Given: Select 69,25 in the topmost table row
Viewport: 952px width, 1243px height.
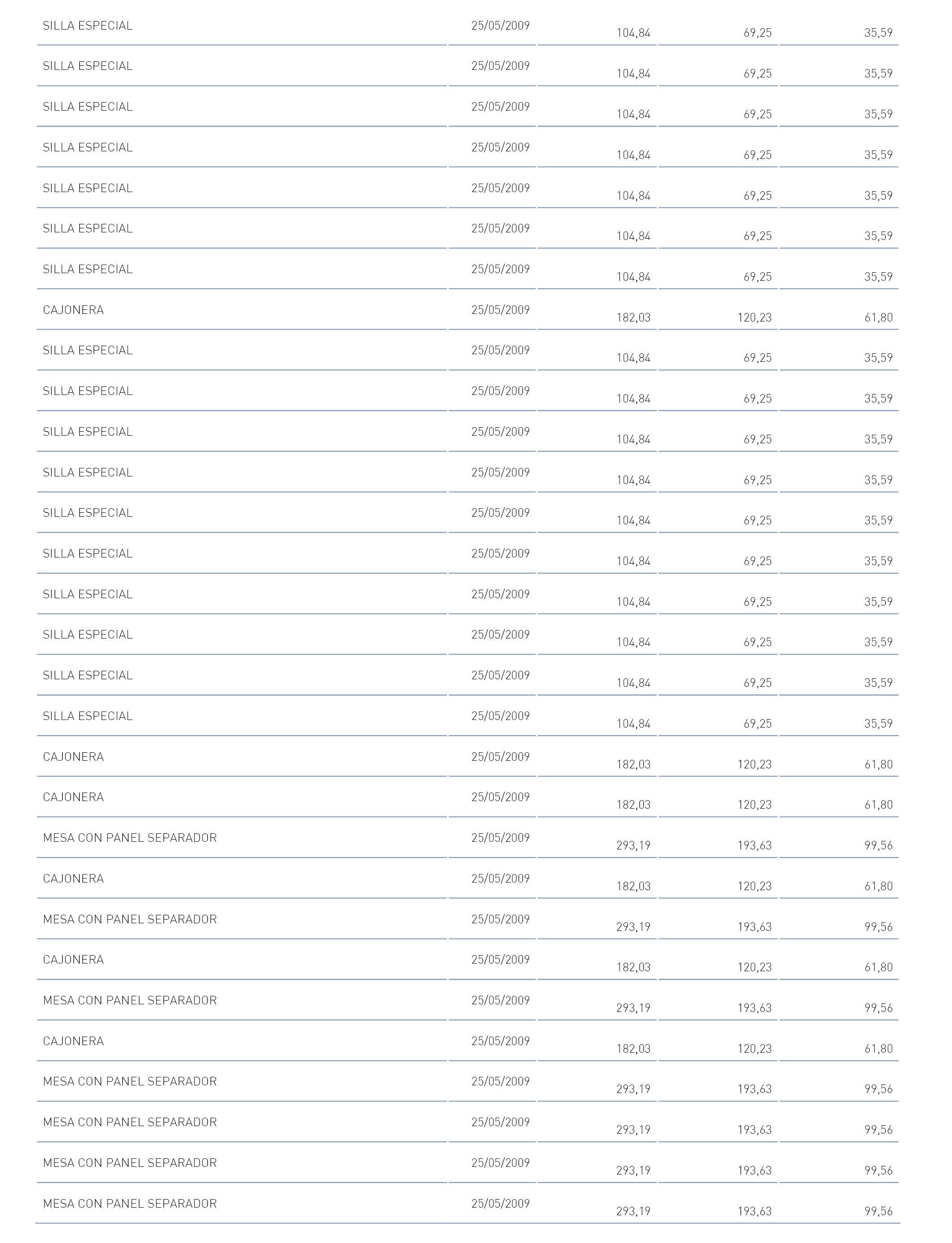Looking at the screenshot, I should [x=758, y=33].
